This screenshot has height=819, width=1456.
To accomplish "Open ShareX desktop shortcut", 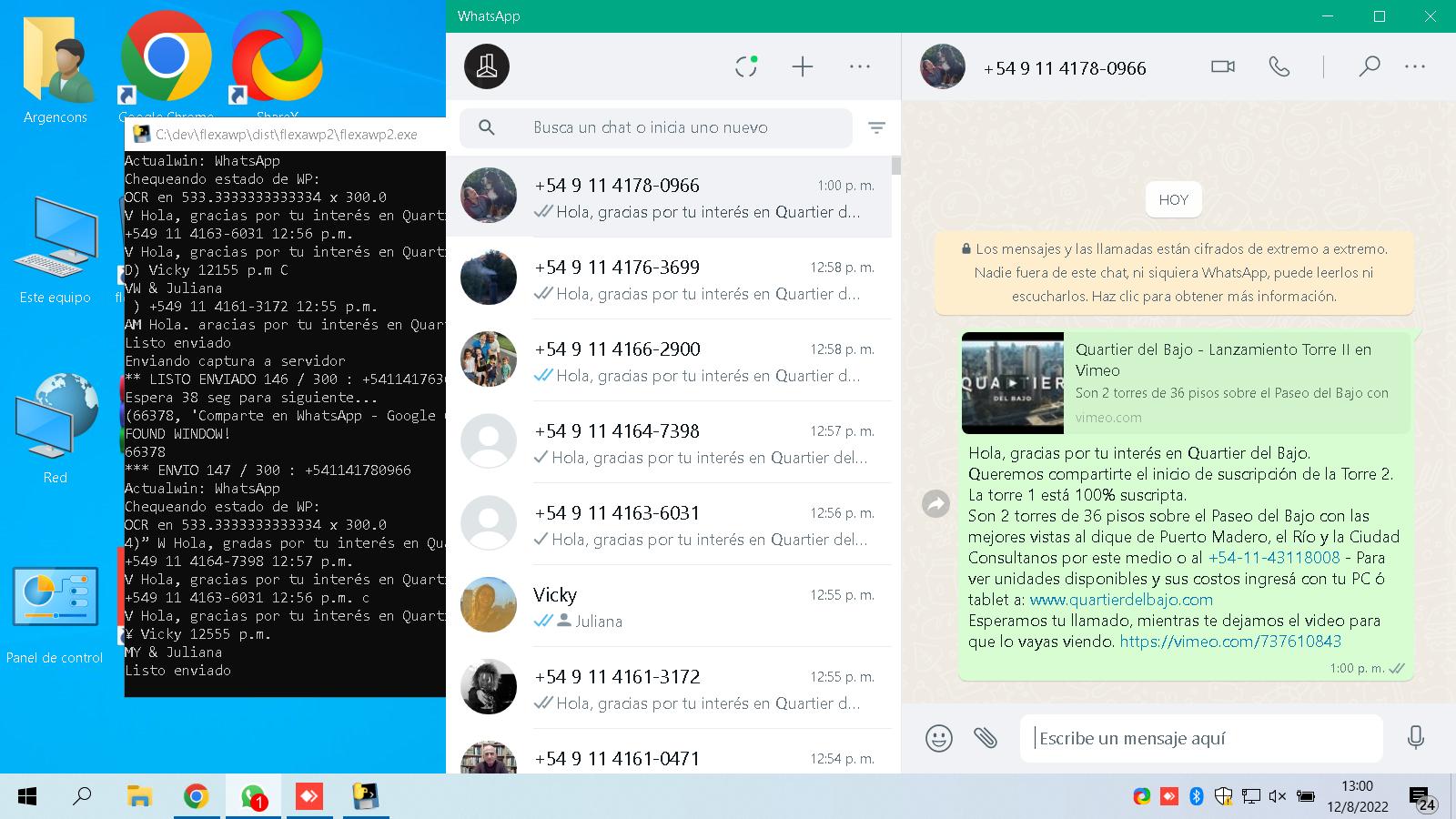I will tap(278, 66).
